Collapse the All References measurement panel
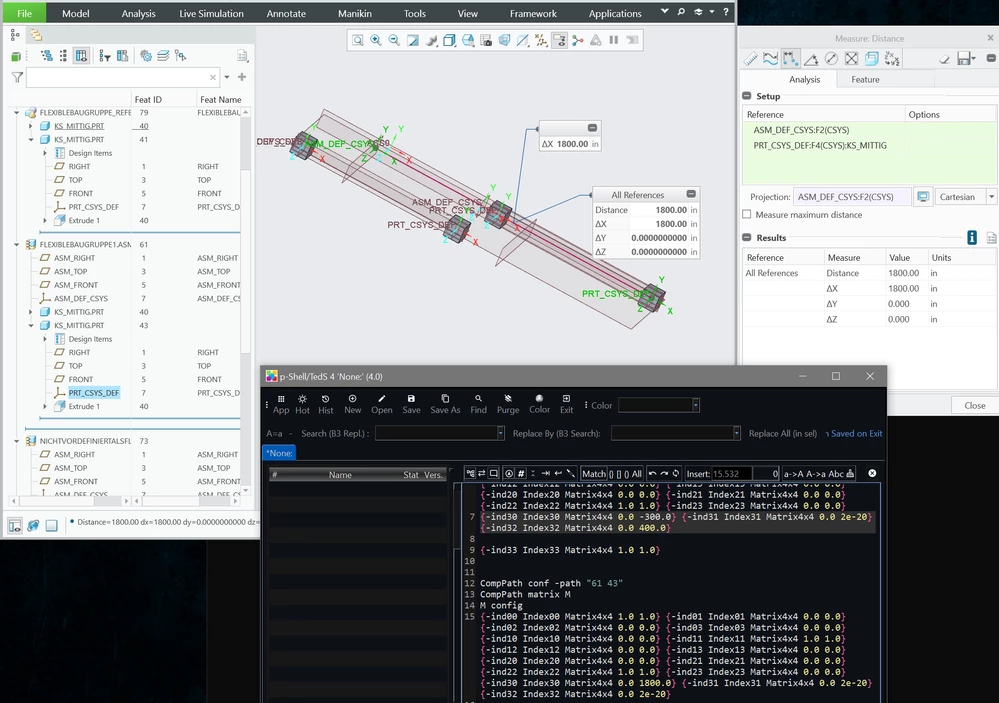This screenshot has width=999, height=703. pos(691,194)
